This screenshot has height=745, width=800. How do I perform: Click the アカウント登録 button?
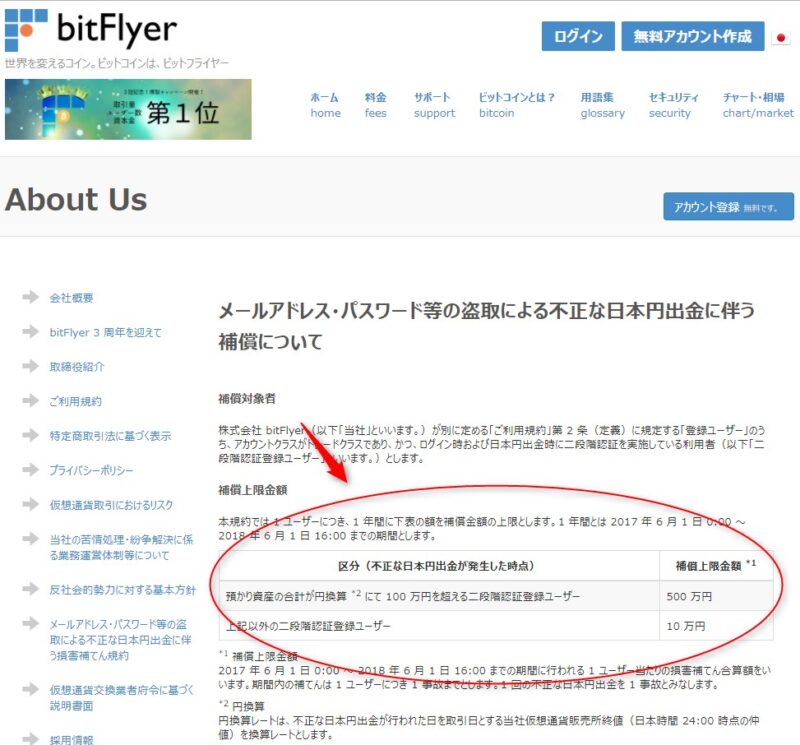click(x=729, y=207)
